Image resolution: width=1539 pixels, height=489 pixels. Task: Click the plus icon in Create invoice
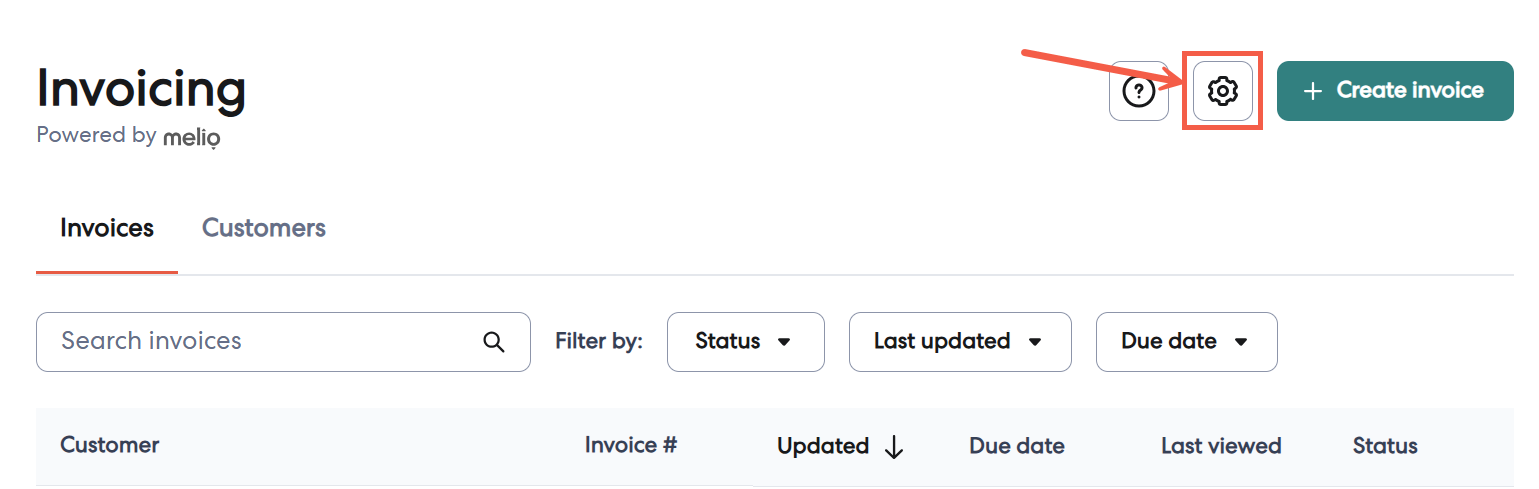coord(1313,91)
